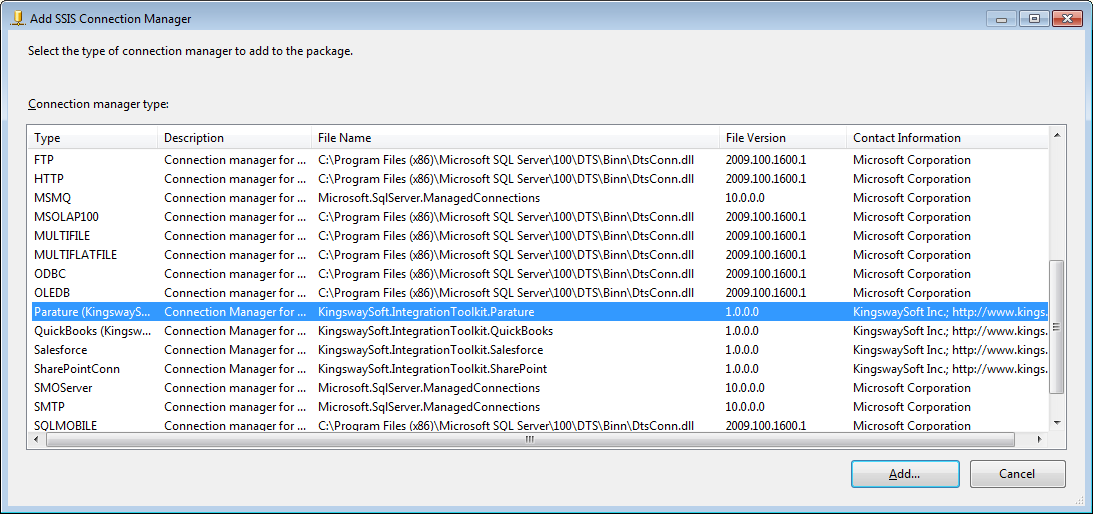Select the MULTIFLATFILE connection type row

pyautogui.click(x=537, y=255)
